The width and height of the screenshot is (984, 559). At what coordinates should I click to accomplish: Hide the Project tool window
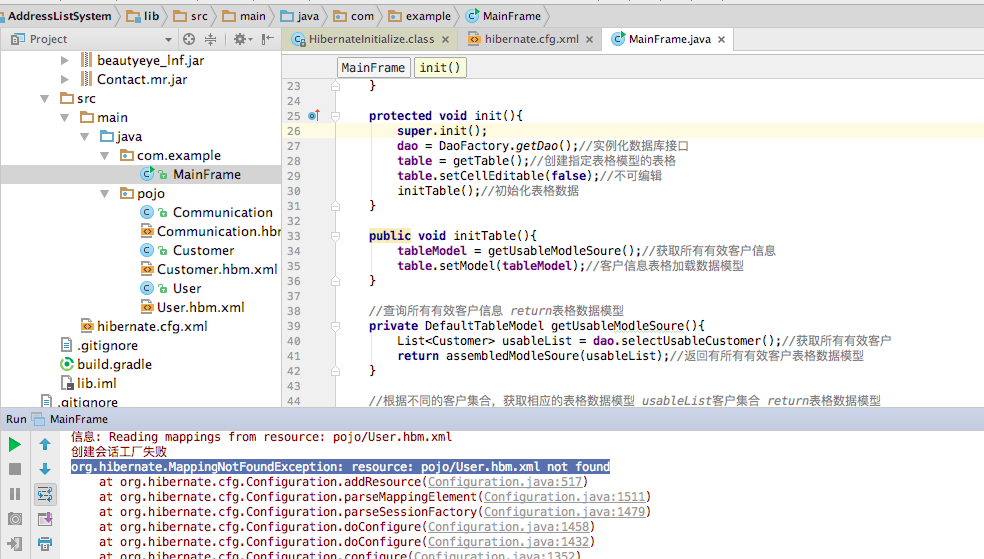(268, 40)
